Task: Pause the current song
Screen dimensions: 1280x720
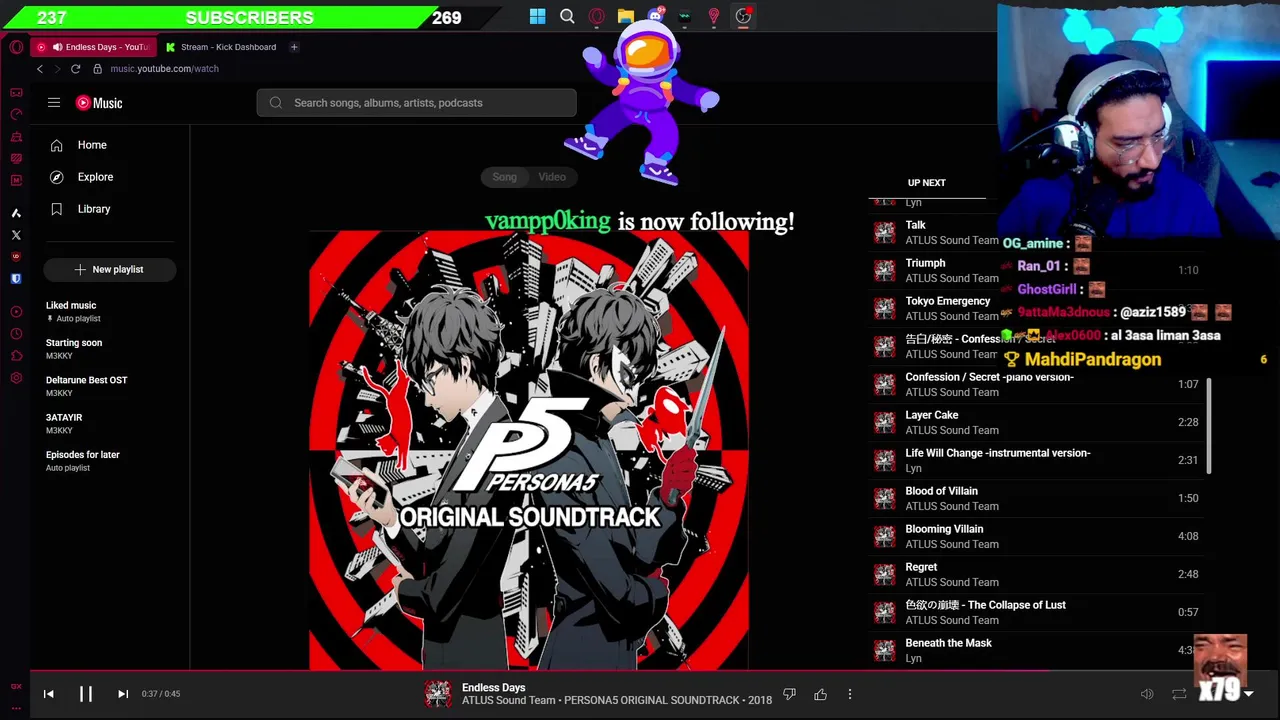Action: coord(86,694)
